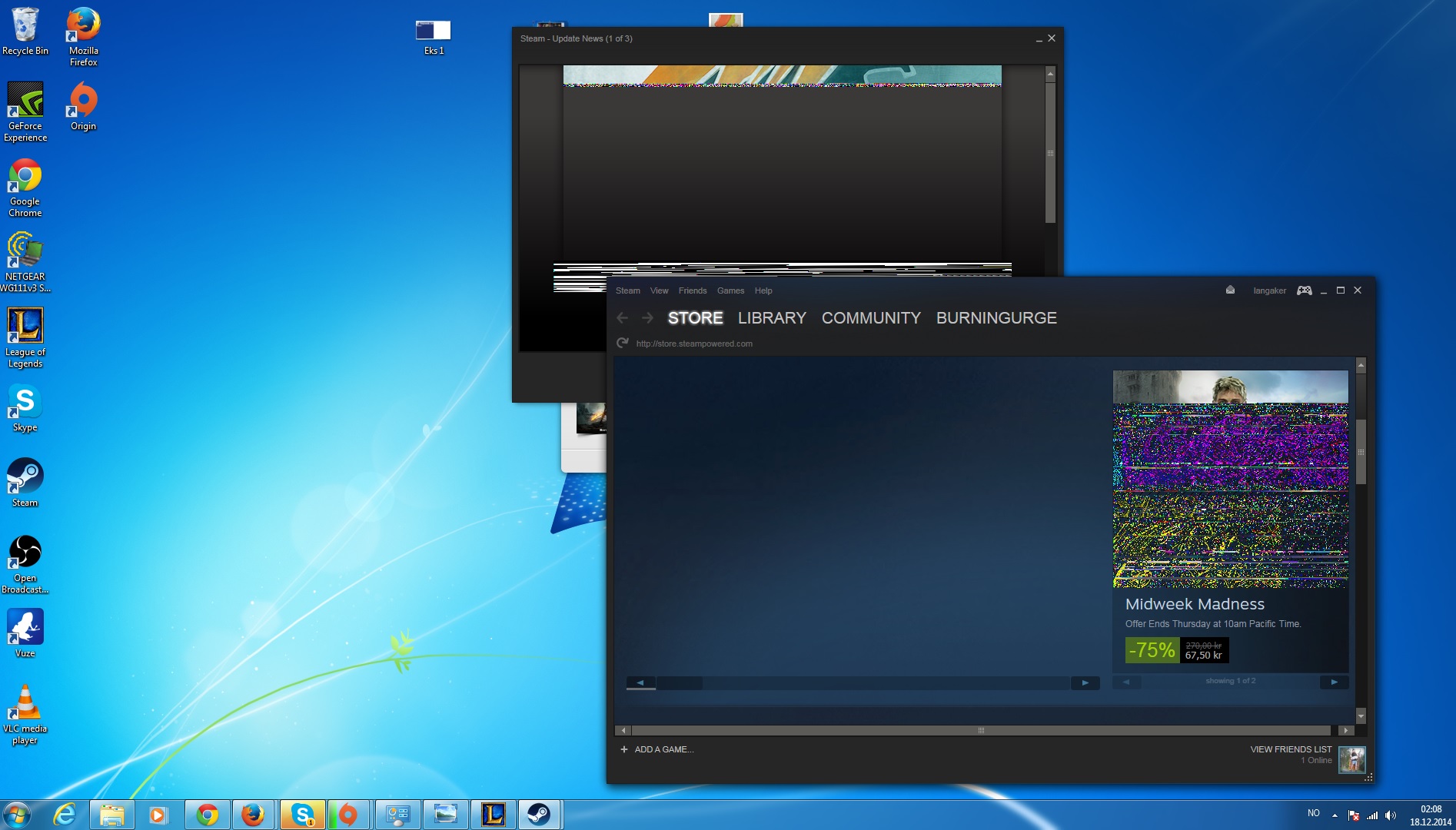Click the Steam store horizontal scrollbar
The width and height of the screenshot is (1456, 830).
981,730
